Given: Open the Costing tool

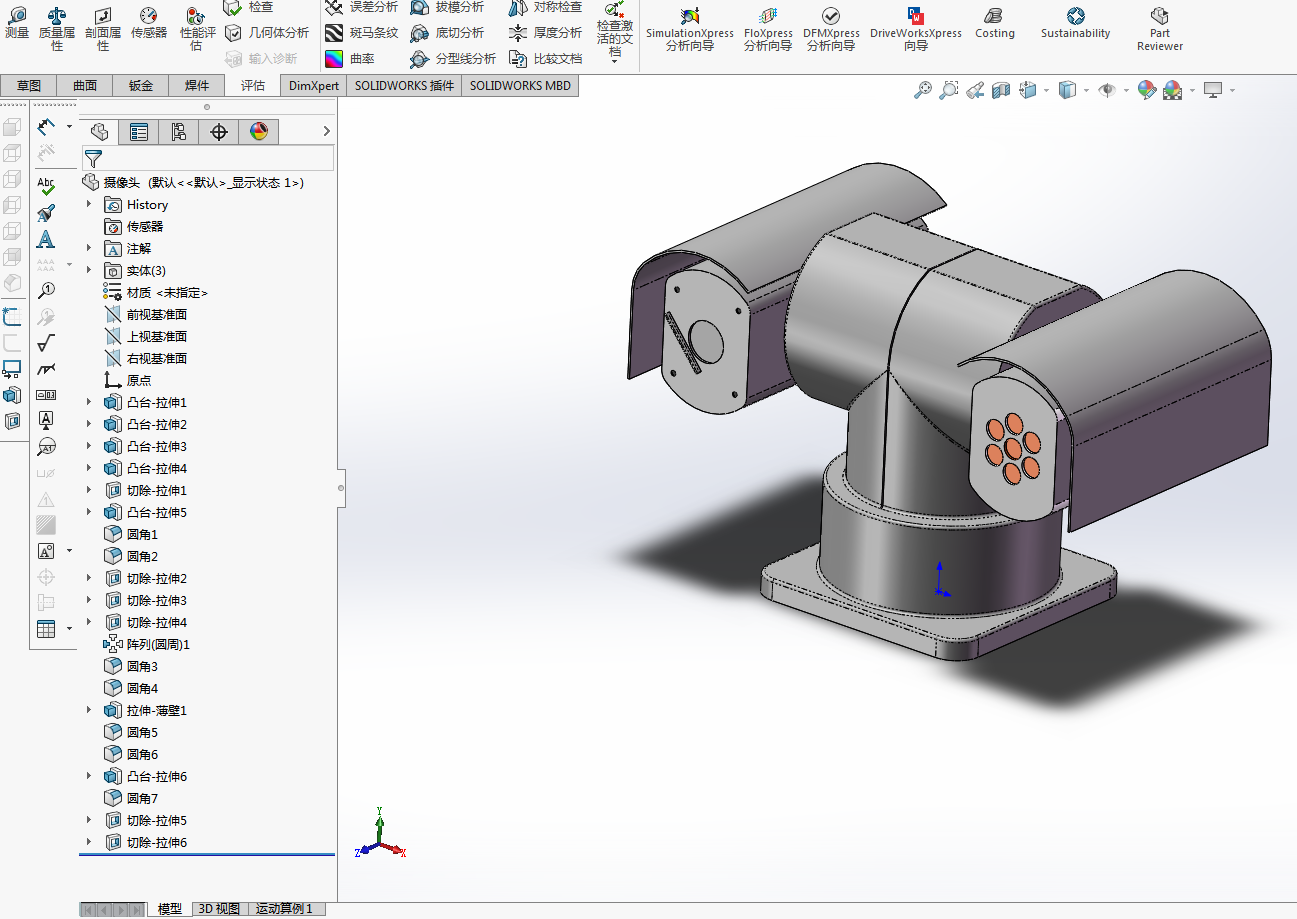Looking at the screenshot, I should [994, 23].
